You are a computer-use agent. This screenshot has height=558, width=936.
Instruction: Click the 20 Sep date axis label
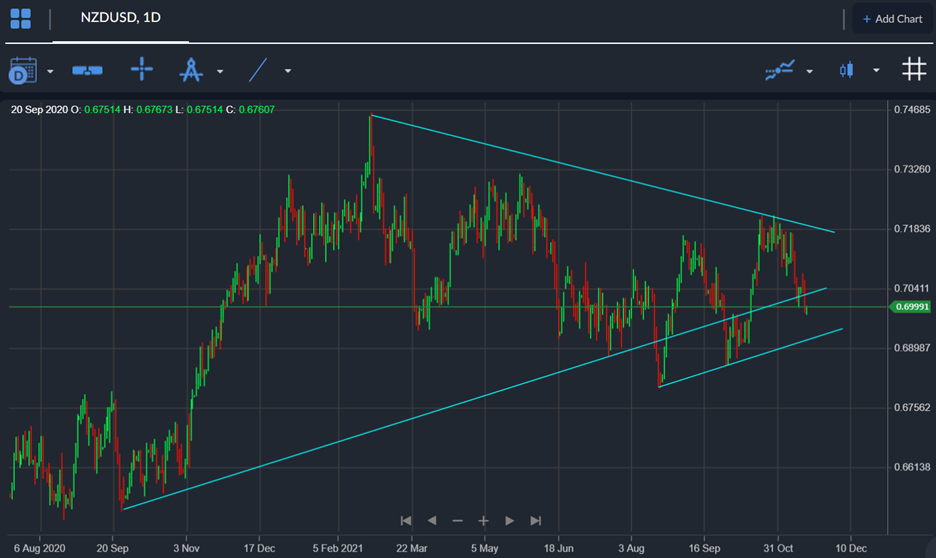[112, 548]
